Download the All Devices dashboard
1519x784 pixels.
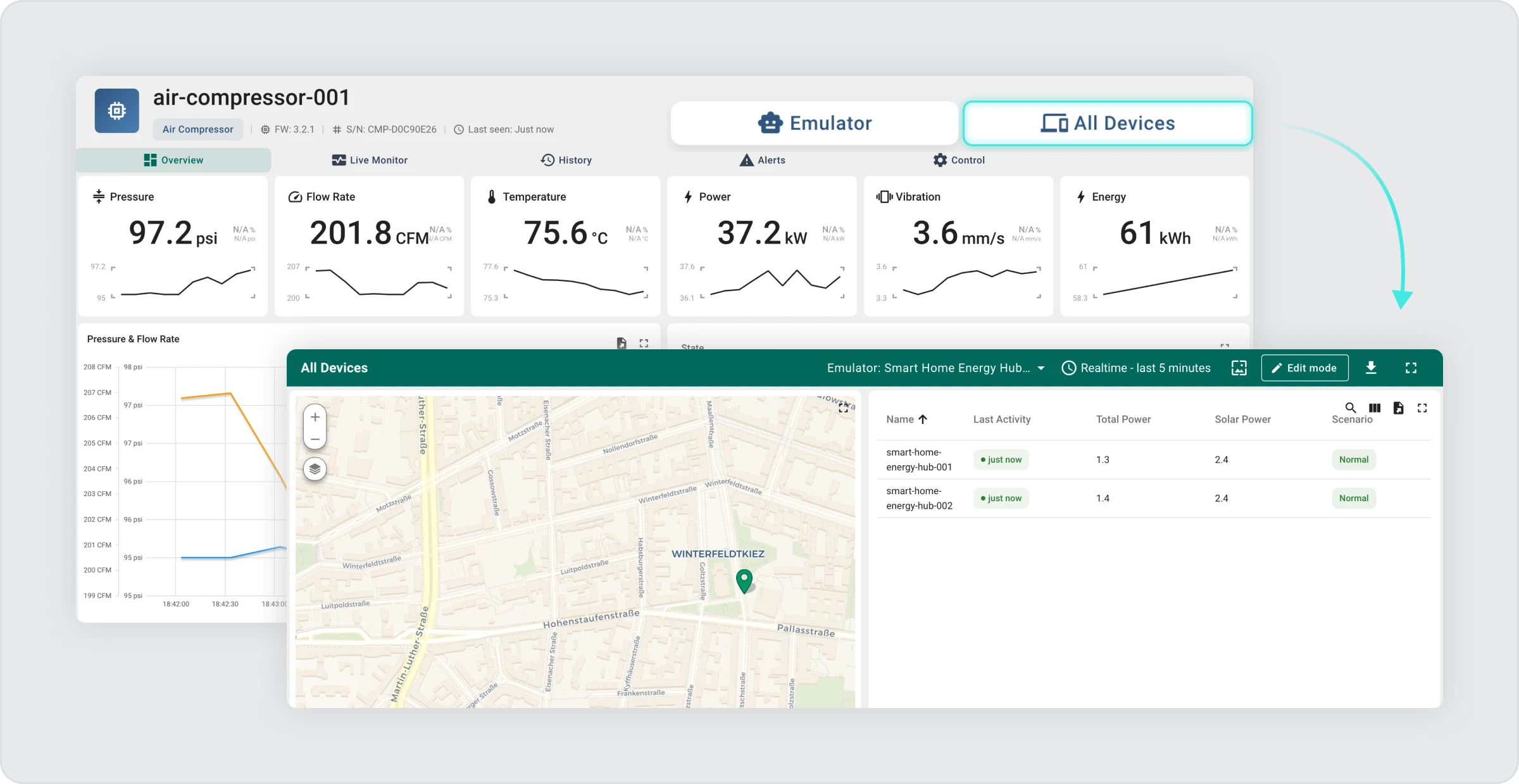click(x=1371, y=368)
